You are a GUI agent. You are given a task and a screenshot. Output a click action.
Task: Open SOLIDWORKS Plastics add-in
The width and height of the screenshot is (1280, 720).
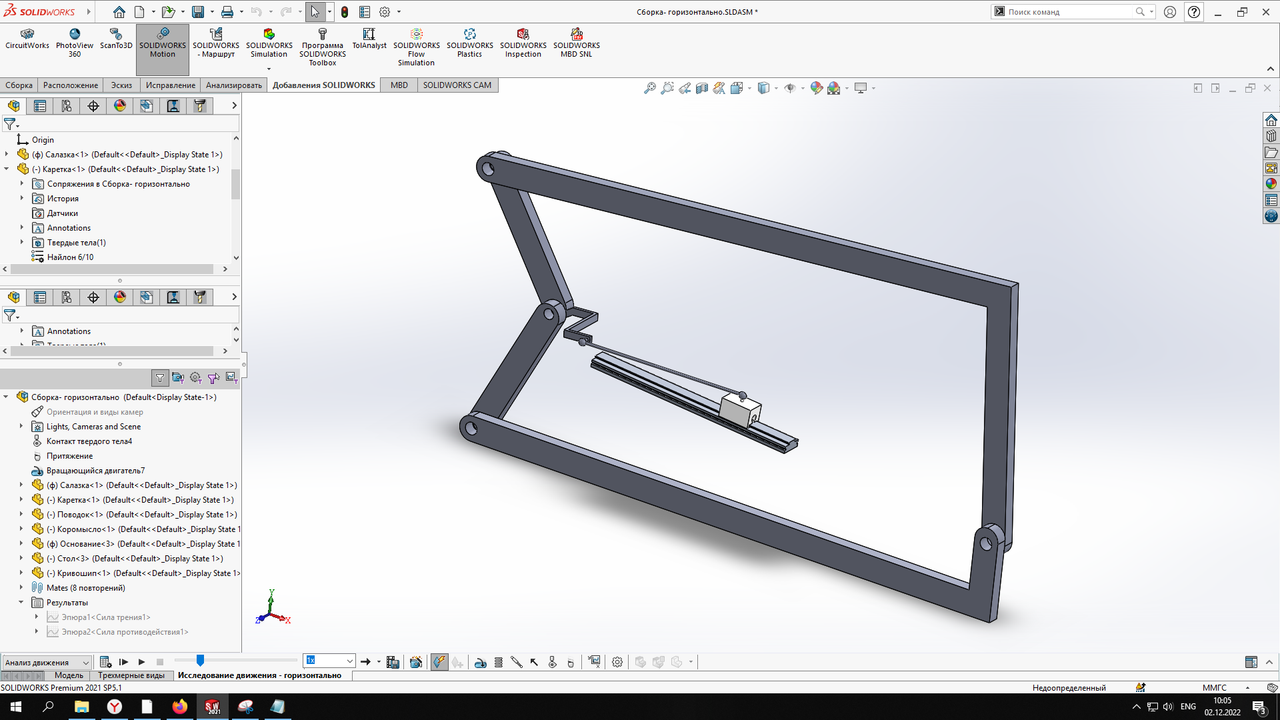click(469, 44)
